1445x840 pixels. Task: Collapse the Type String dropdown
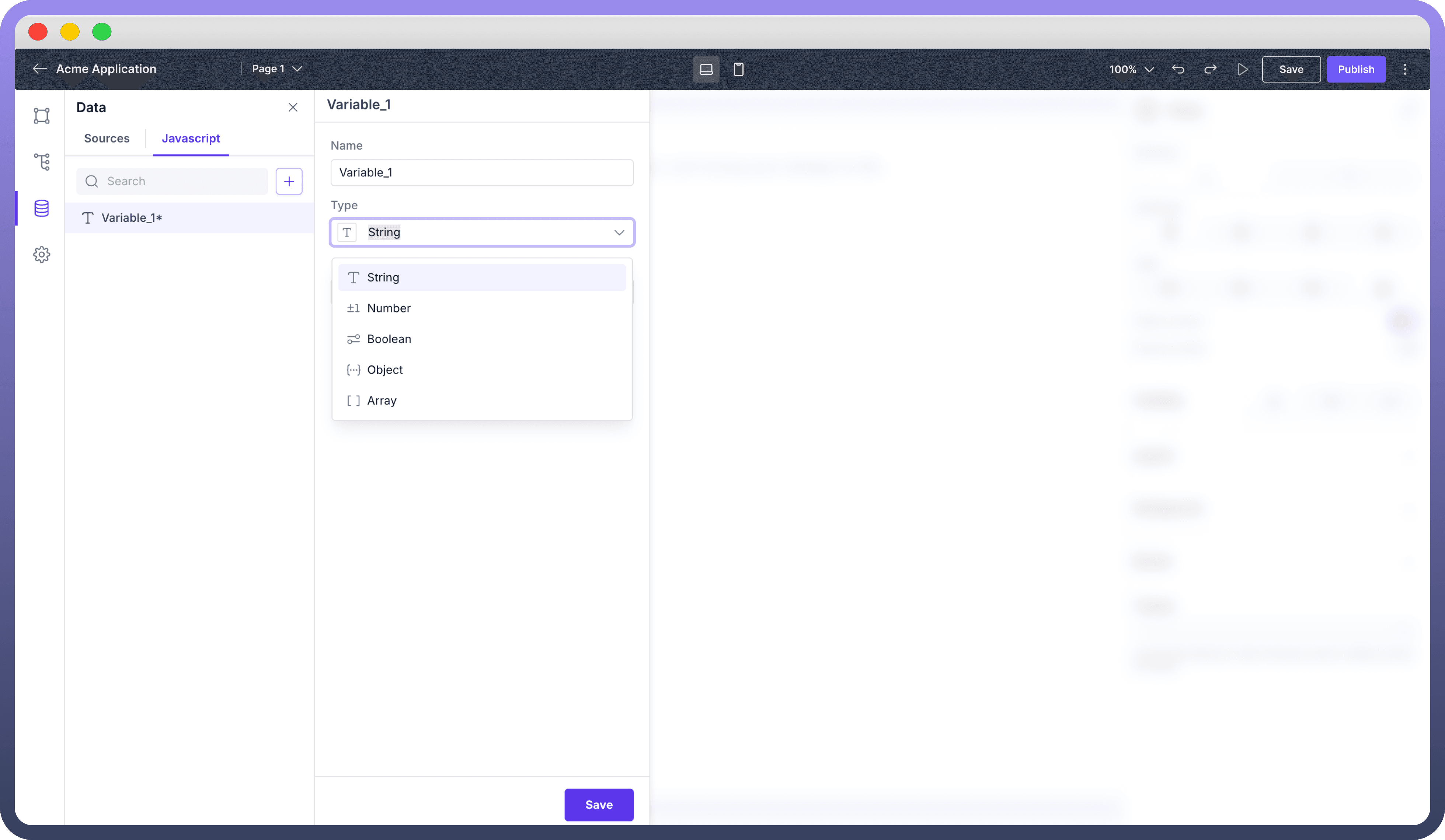[619, 232]
